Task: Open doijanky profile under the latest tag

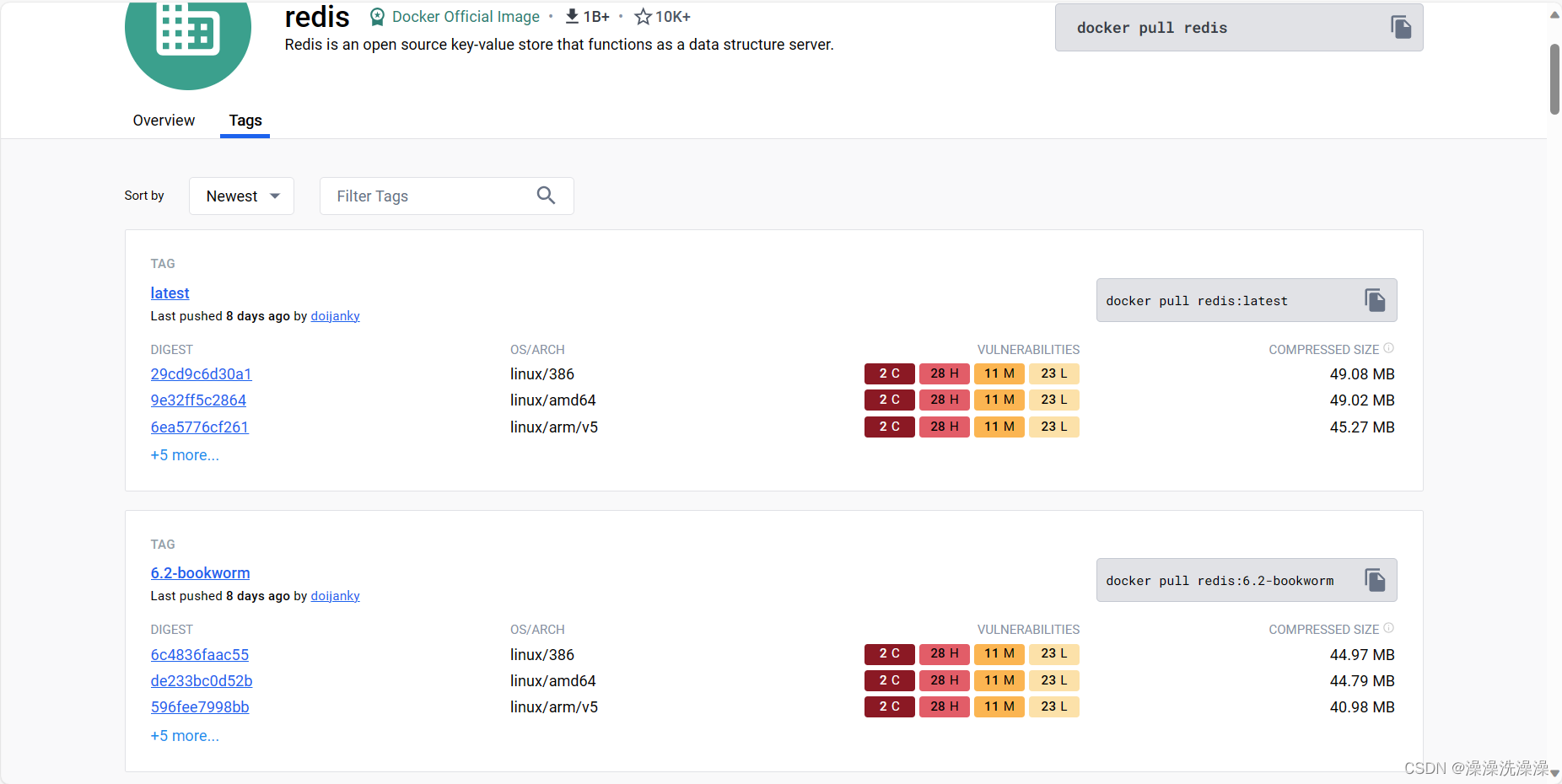Action: tap(335, 316)
